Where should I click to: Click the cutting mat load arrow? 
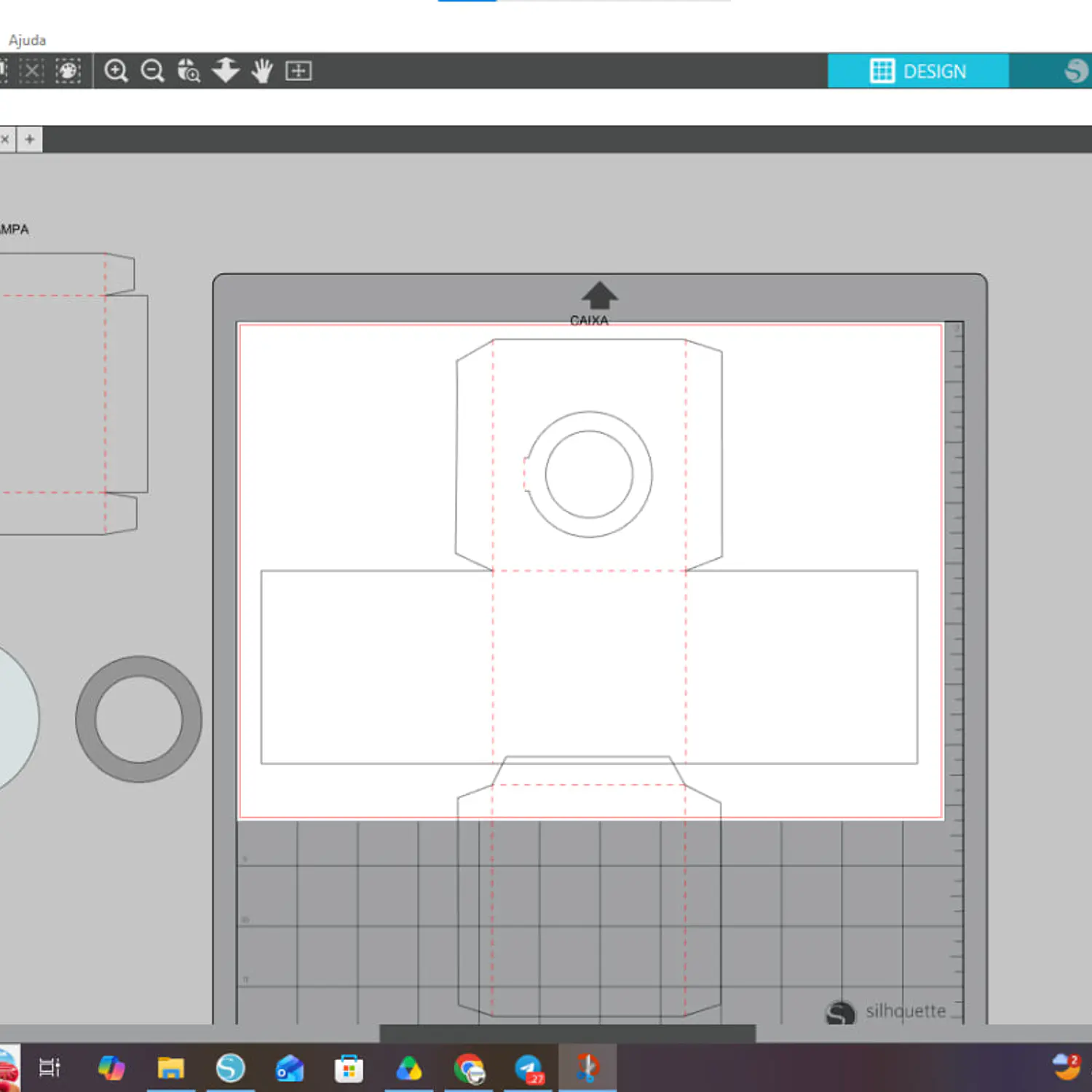[x=599, y=295]
